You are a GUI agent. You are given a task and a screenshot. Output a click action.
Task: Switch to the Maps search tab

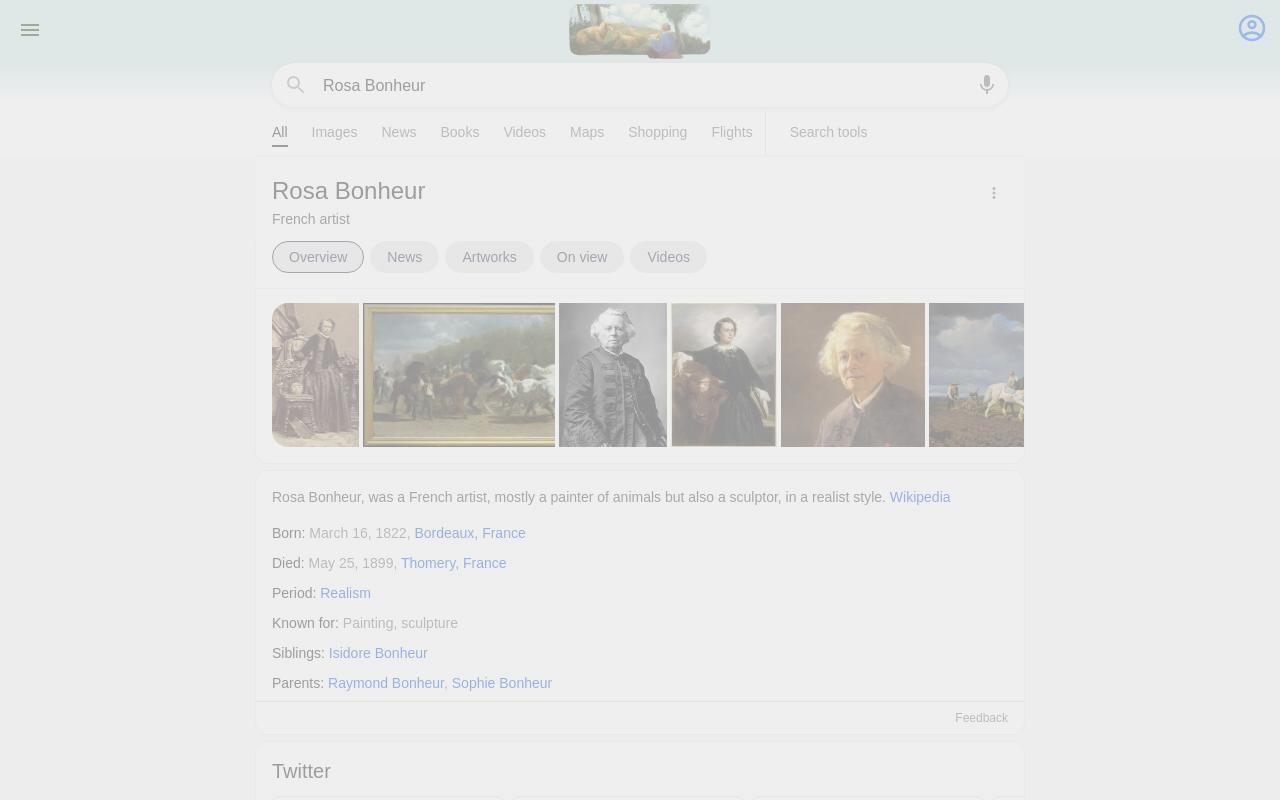pos(587,132)
